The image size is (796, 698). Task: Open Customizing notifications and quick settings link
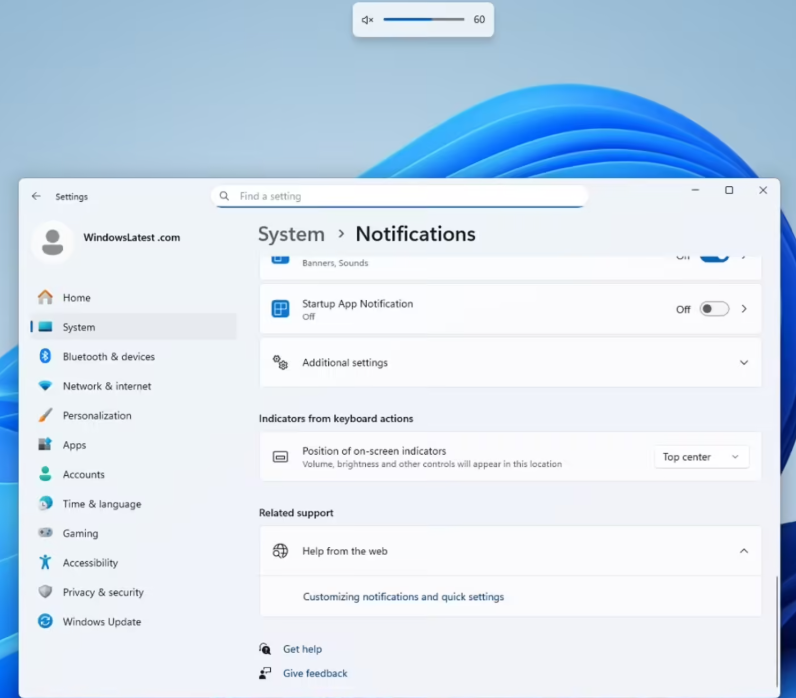(403, 597)
